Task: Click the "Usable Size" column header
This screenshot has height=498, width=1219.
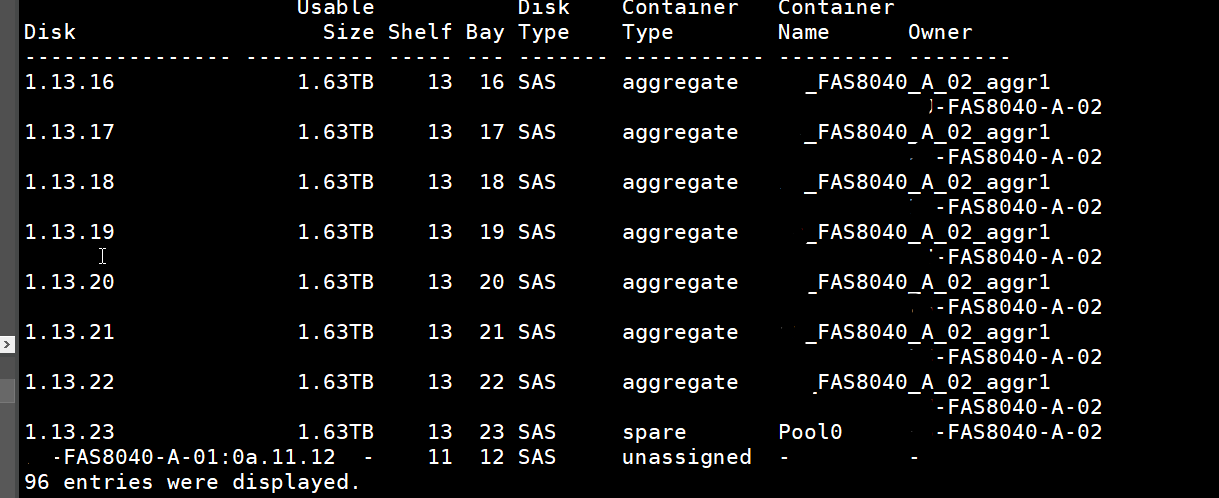Action: 335,20
